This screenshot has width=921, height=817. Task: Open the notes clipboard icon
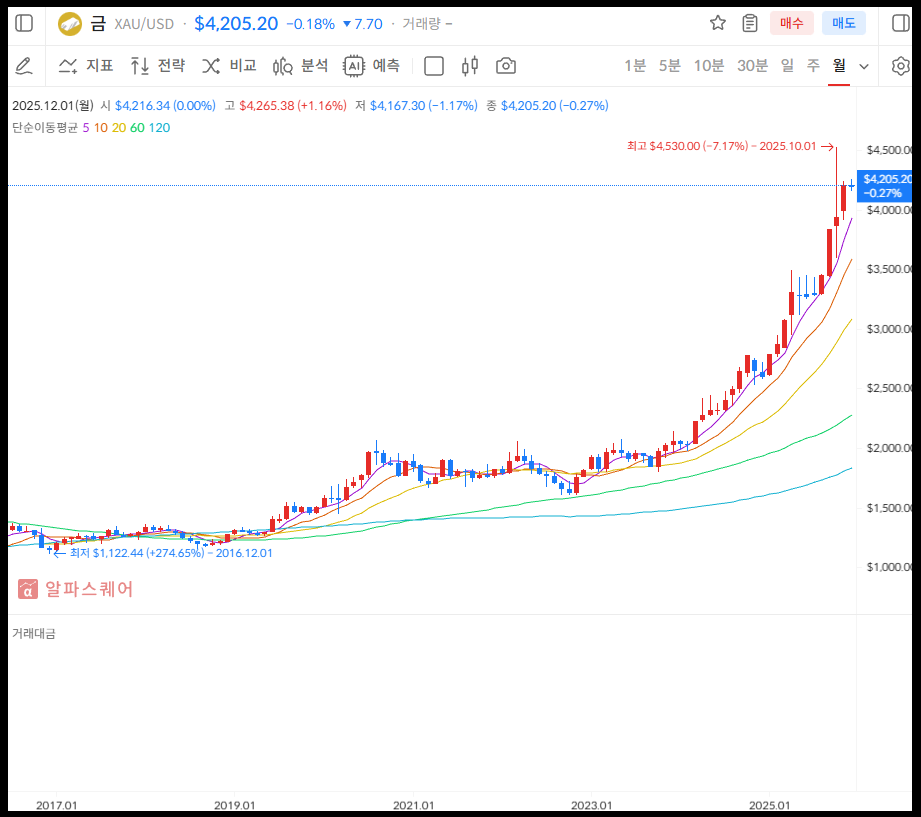coord(750,23)
